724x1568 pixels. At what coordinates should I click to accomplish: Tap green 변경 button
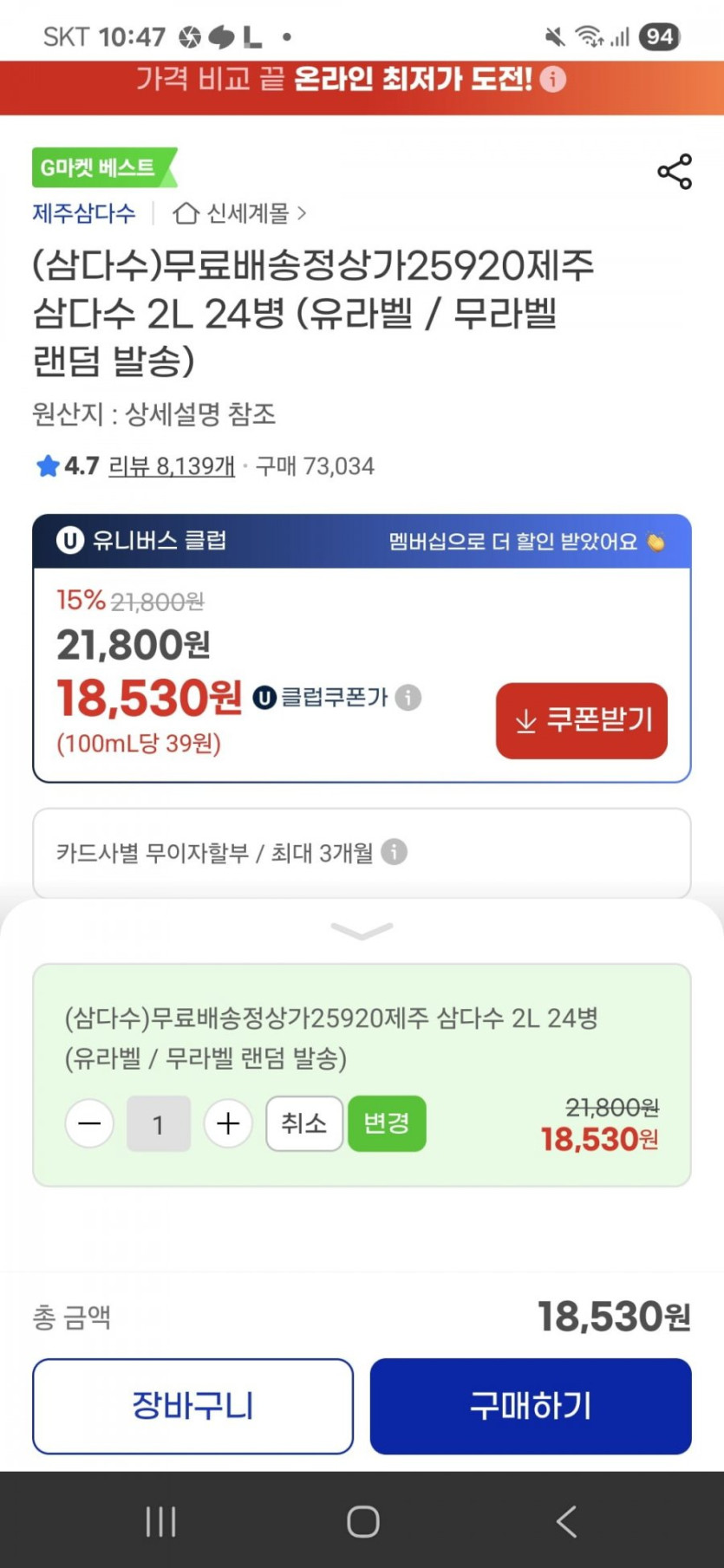tap(387, 1123)
